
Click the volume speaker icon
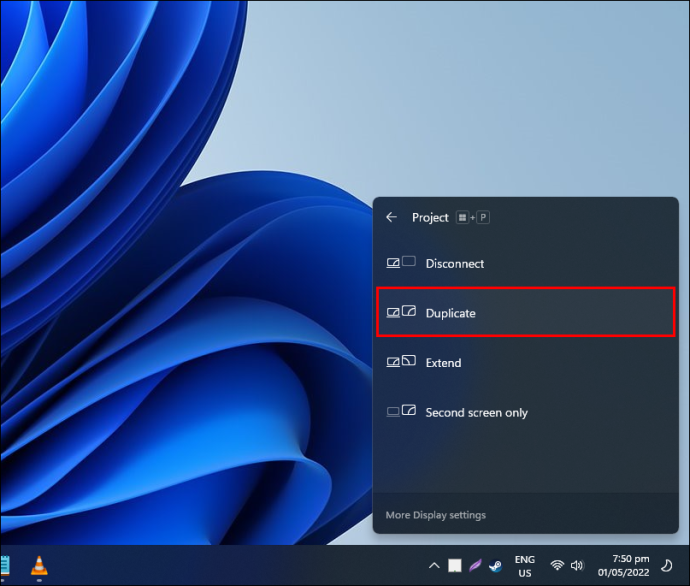point(577,565)
